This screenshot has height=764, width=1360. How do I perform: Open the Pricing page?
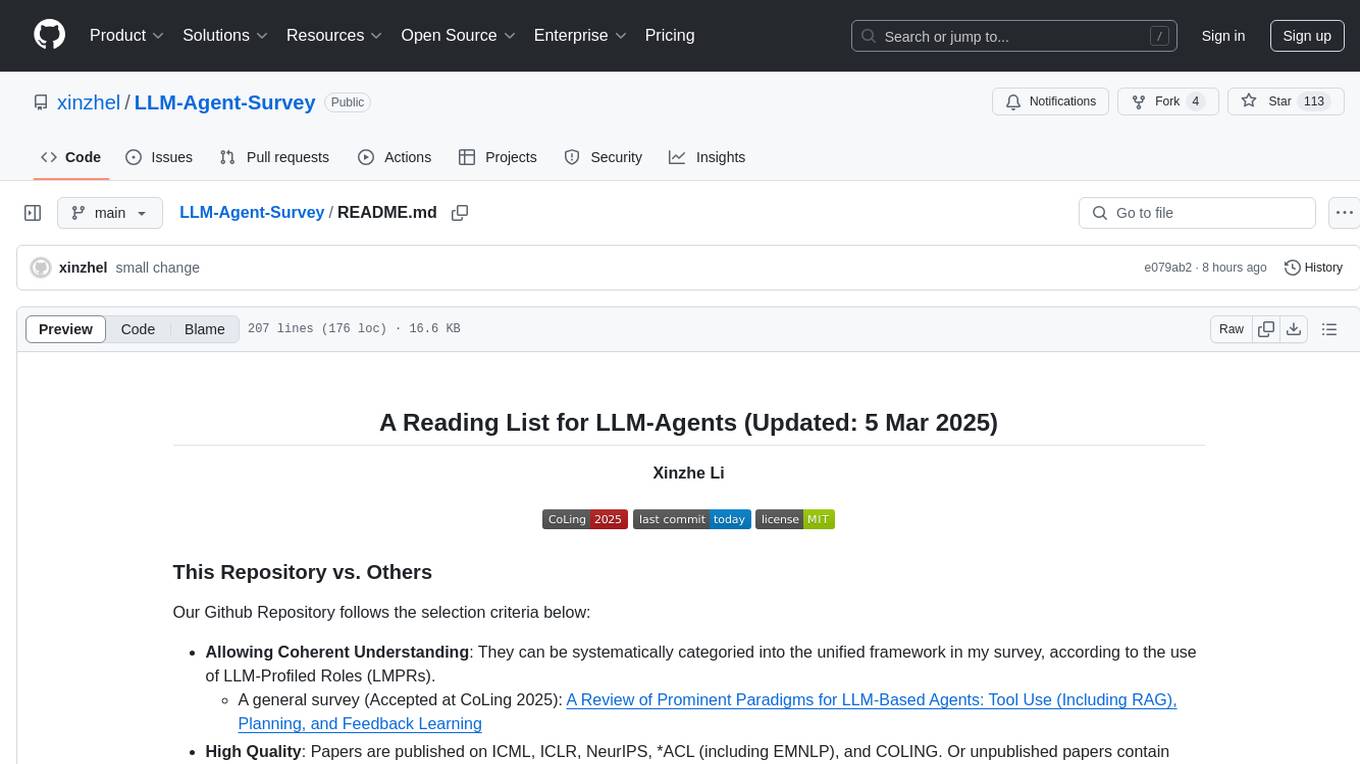point(670,35)
